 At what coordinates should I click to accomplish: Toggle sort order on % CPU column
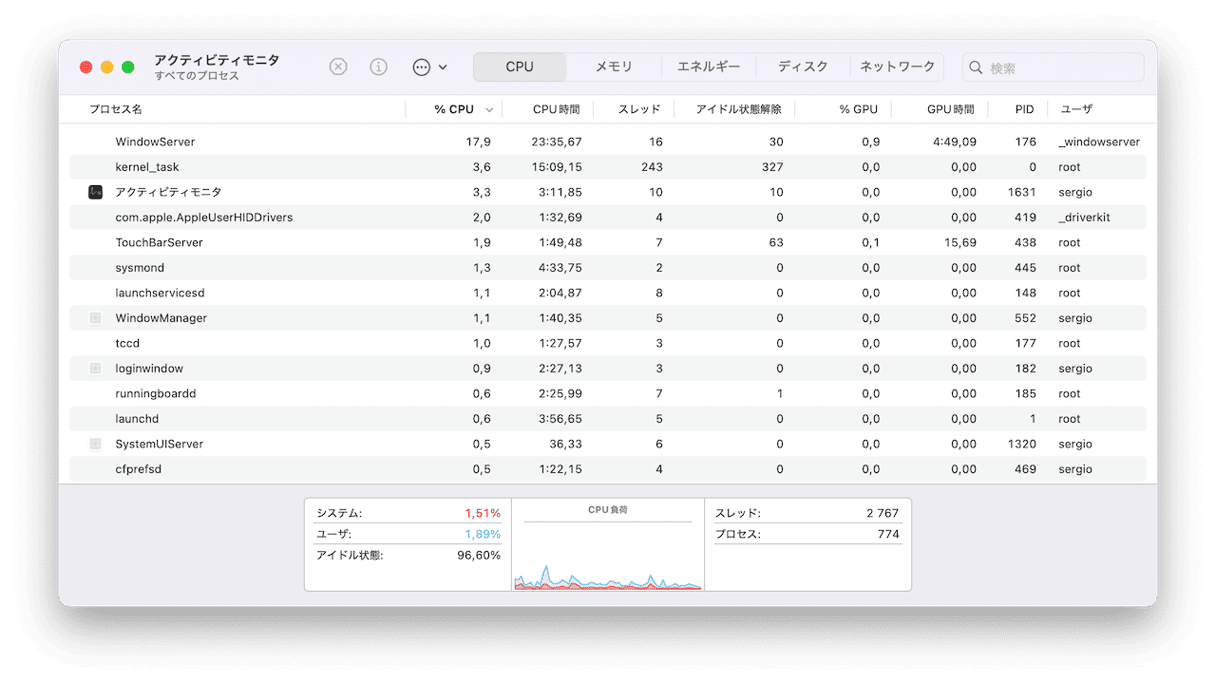pyautogui.click(x=454, y=109)
